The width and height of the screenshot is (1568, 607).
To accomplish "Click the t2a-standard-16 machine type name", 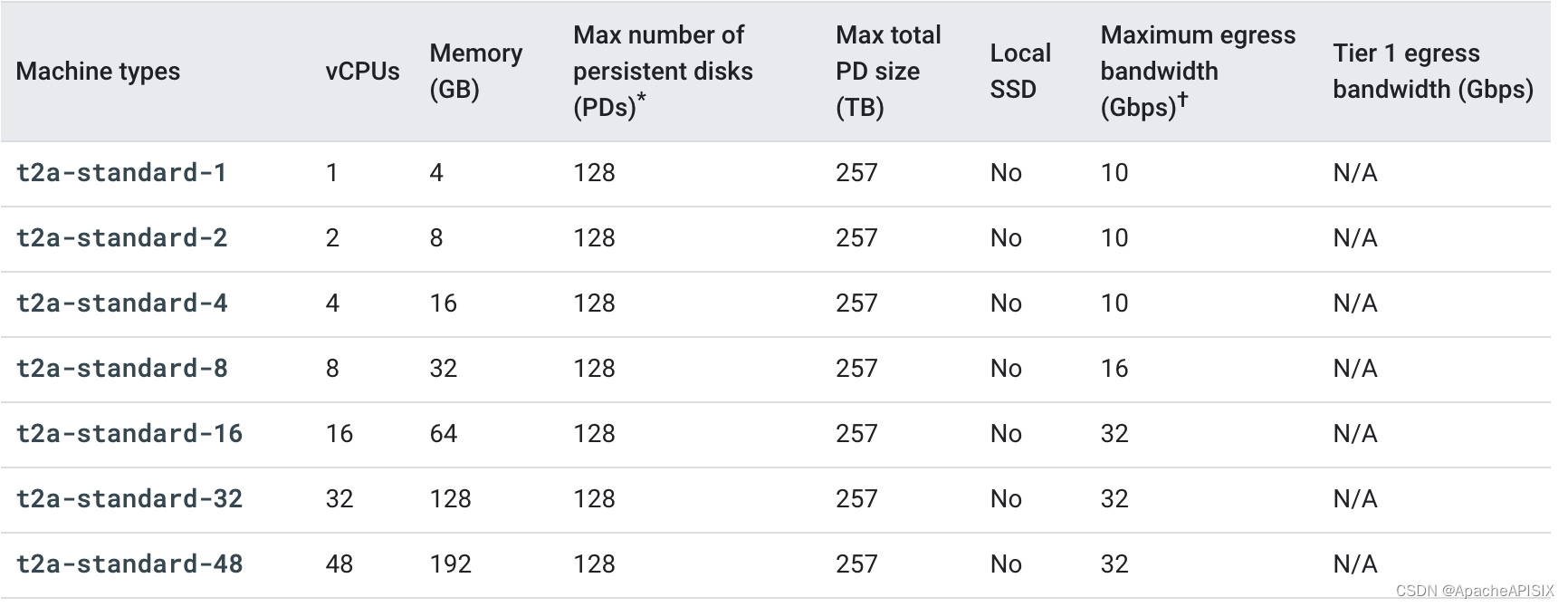I will click(x=129, y=433).
